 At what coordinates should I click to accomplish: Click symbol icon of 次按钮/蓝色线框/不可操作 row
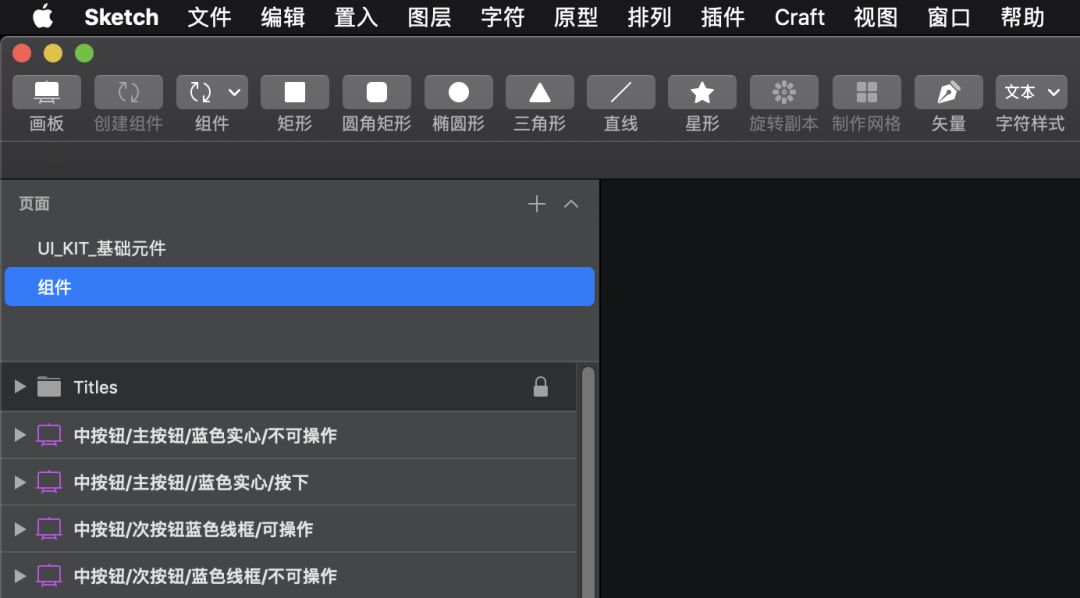coord(49,576)
